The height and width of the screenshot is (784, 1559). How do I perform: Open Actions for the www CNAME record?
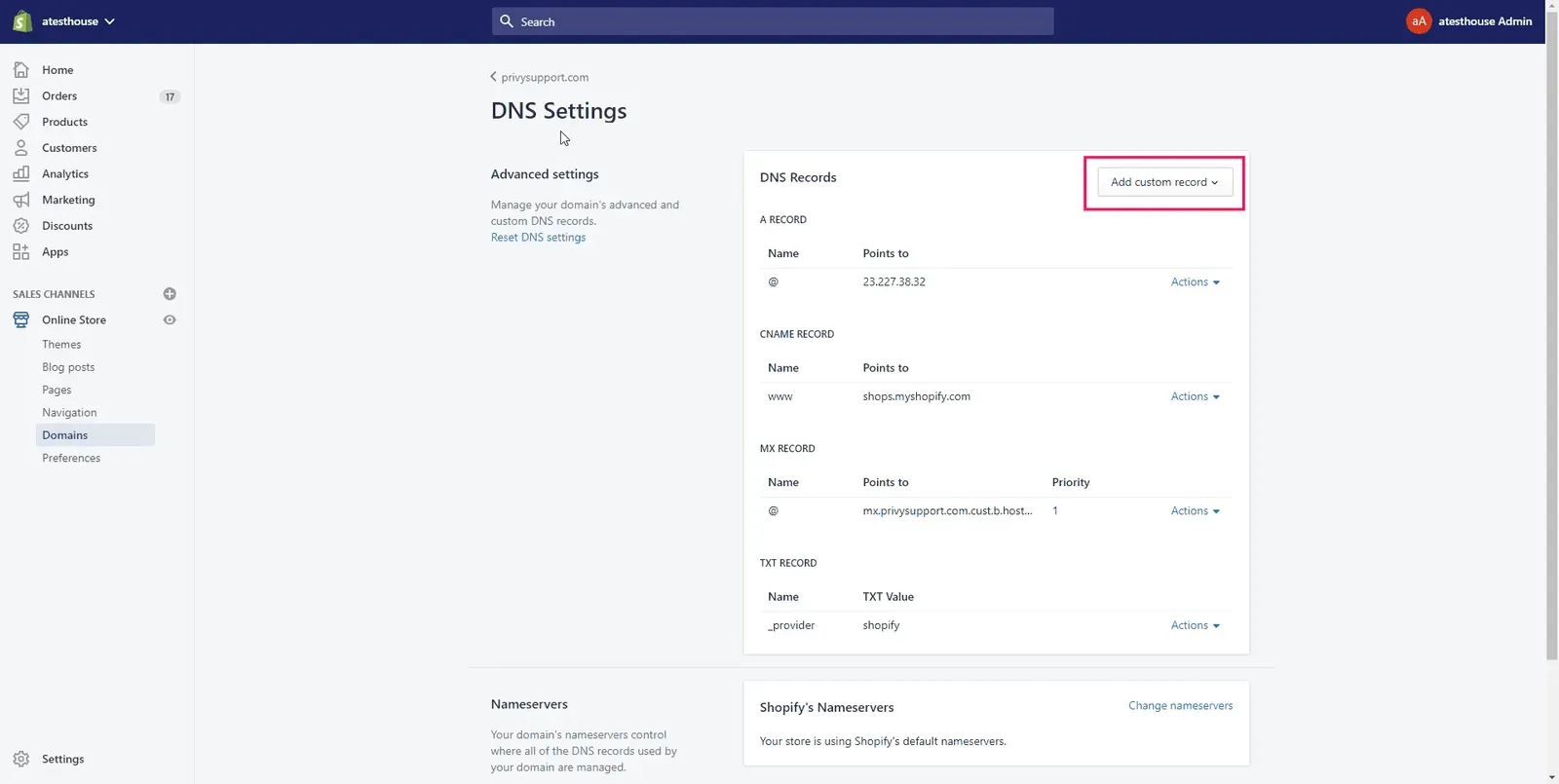click(x=1196, y=396)
